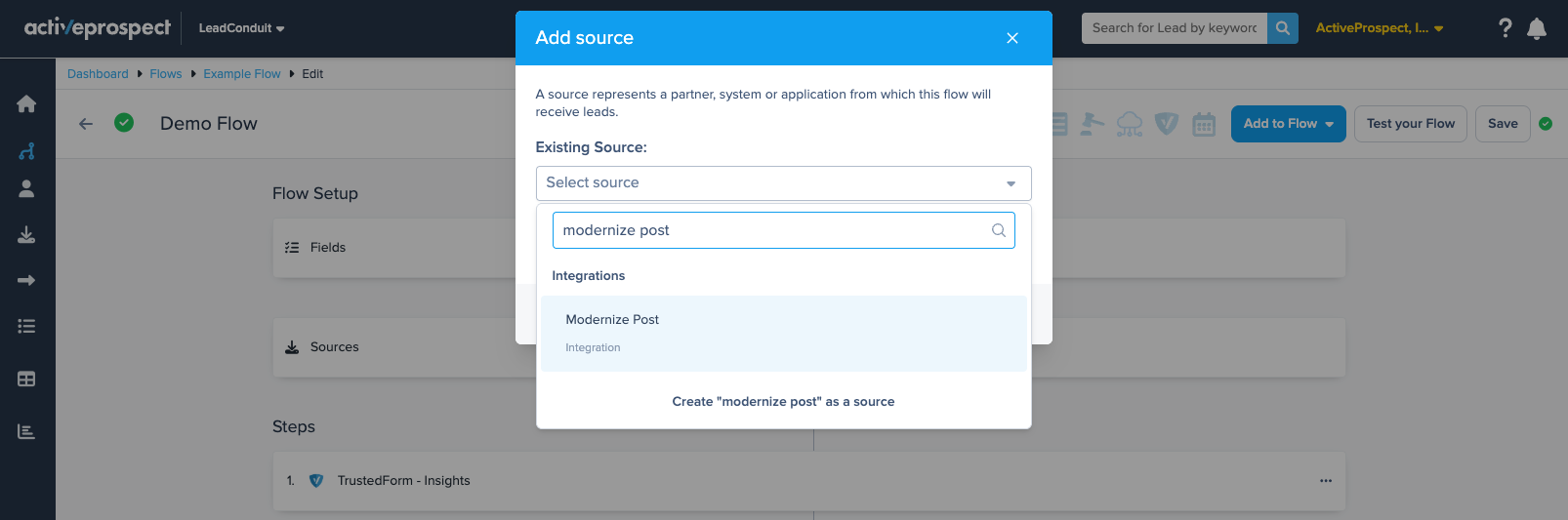Click the help question mark icon
Image resolution: width=1568 pixels, height=520 pixels.
coord(1506,28)
